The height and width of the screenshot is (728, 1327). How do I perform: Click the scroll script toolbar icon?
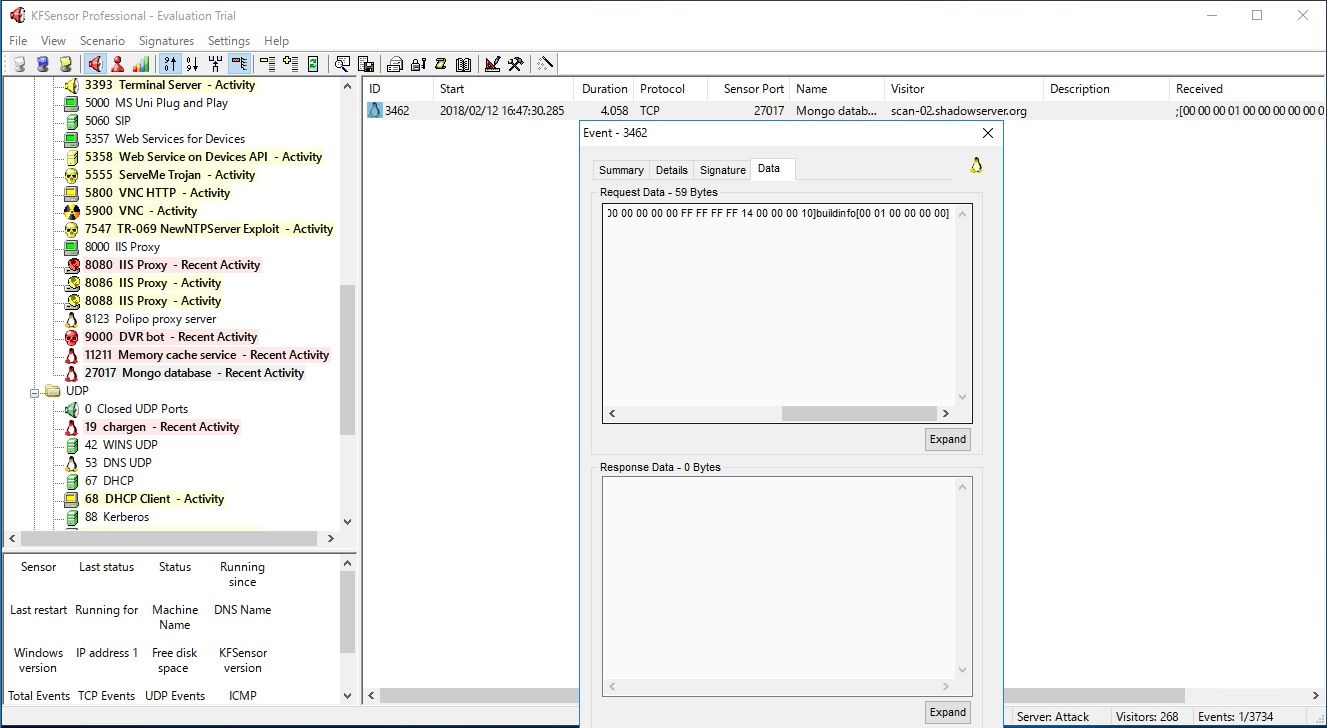(x=441, y=64)
